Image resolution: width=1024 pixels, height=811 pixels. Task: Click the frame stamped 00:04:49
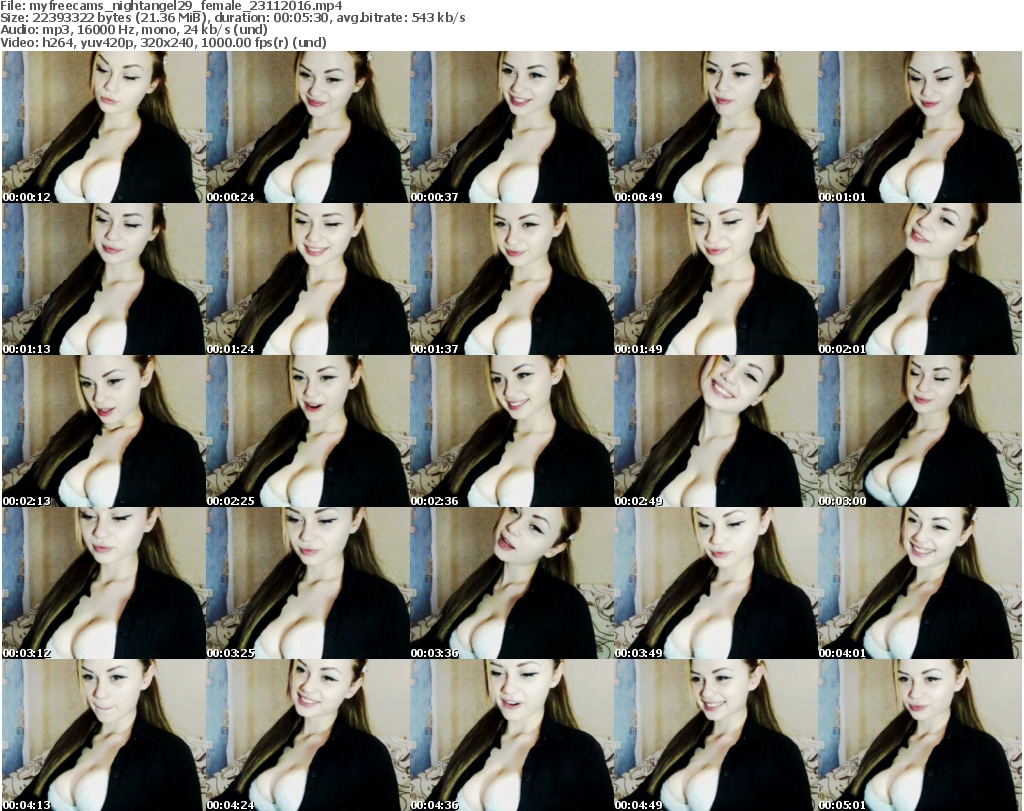(716, 735)
